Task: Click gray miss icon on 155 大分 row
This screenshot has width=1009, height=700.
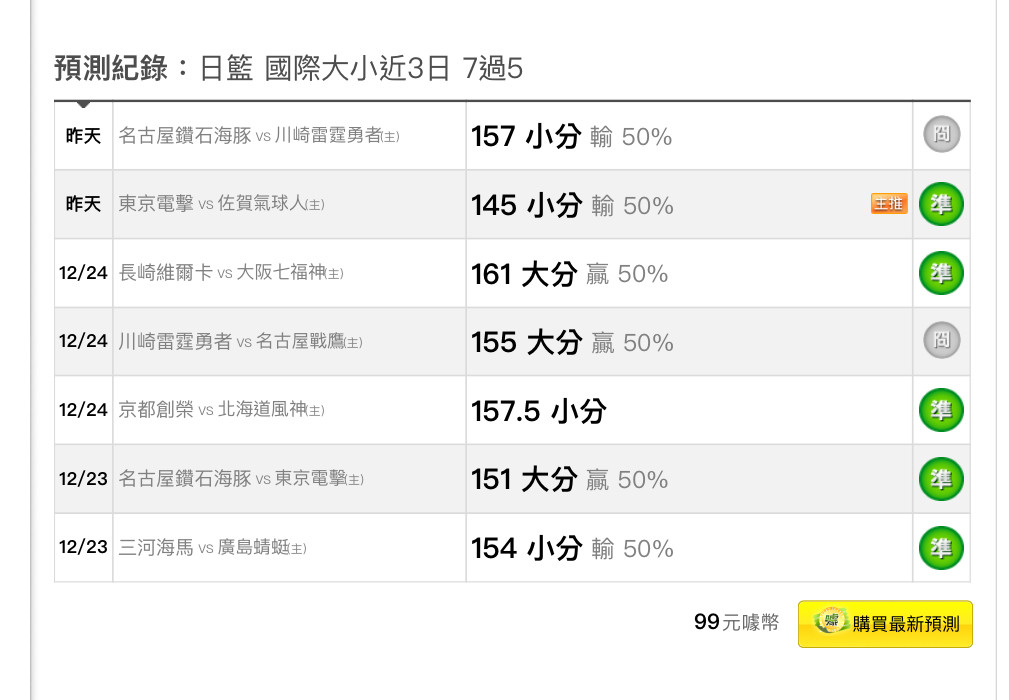Action: pyautogui.click(x=941, y=340)
